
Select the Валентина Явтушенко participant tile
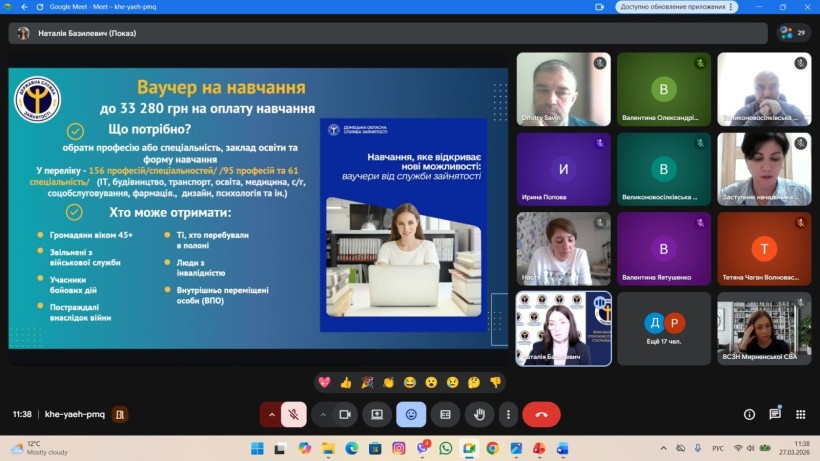[x=664, y=249]
